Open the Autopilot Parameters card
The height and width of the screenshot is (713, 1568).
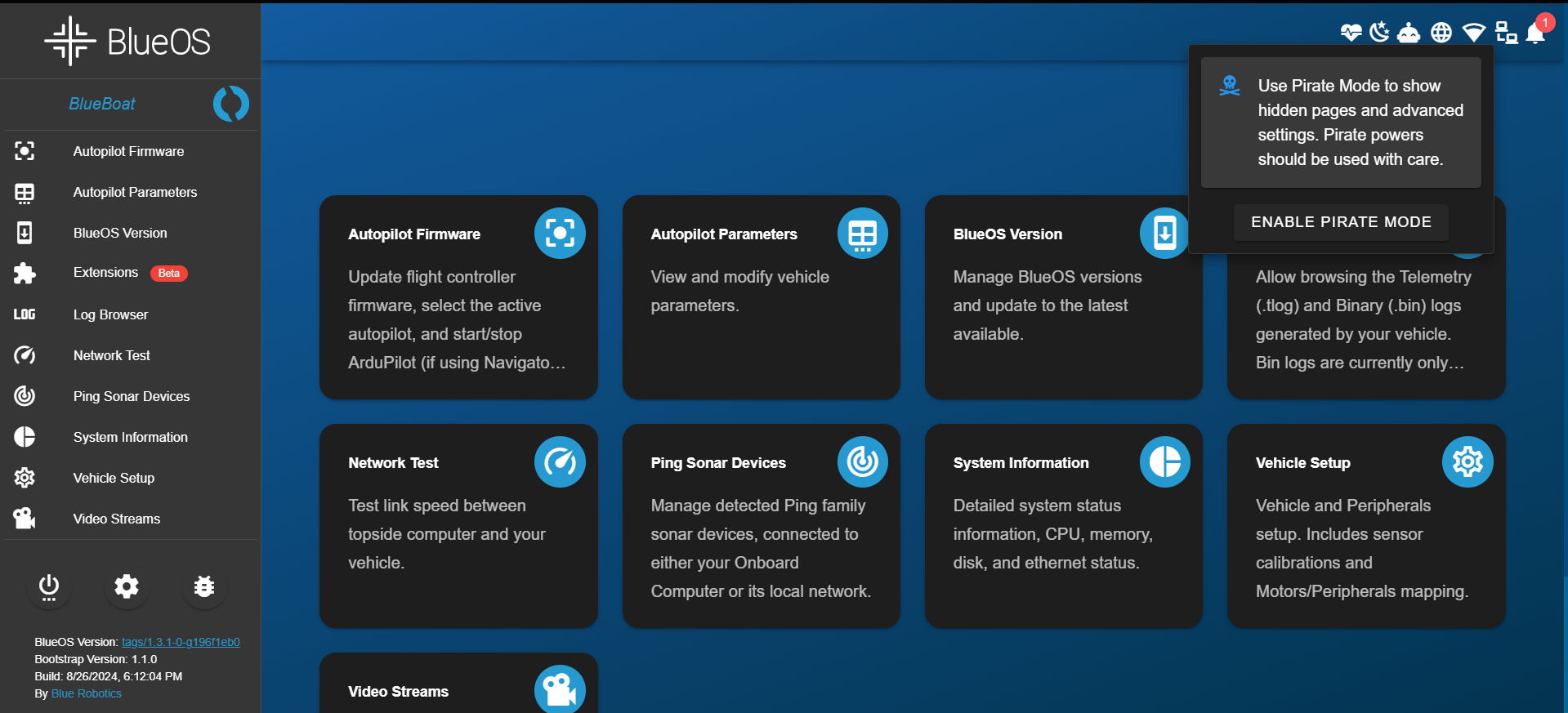(x=761, y=297)
